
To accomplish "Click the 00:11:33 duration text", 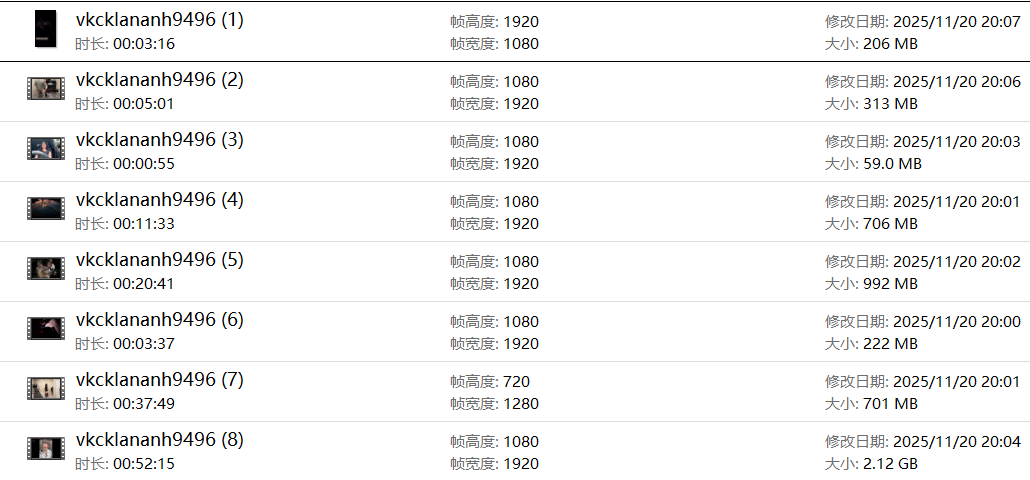I will [x=144, y=224].
